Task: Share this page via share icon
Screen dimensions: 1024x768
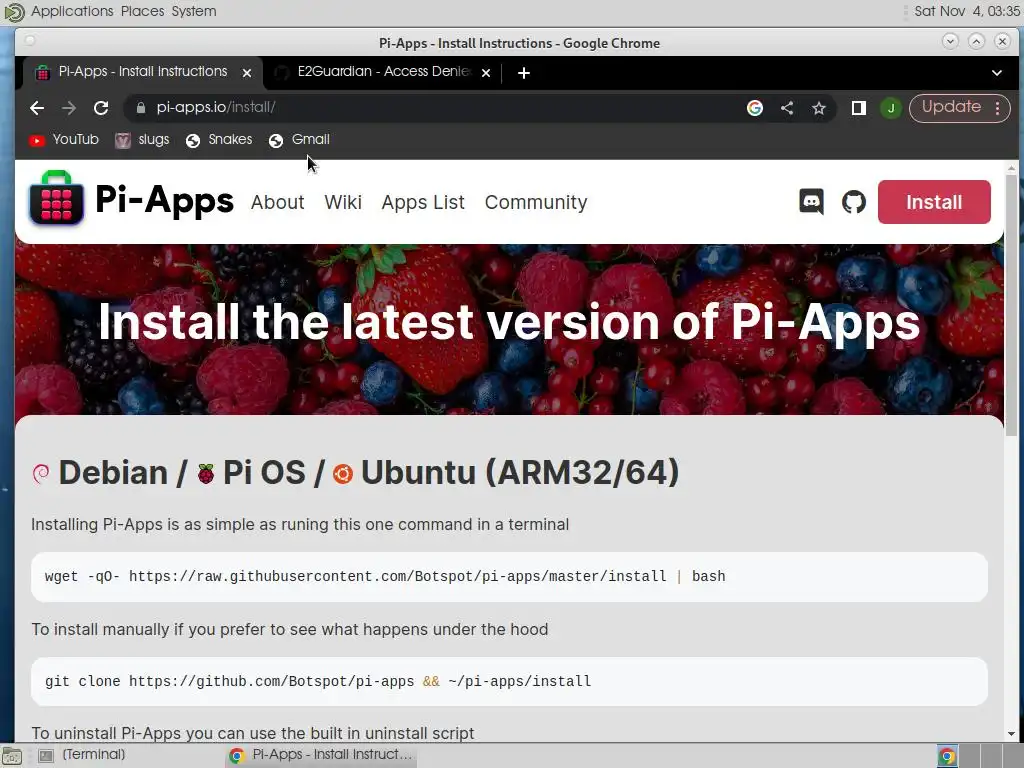Action: tap(787, 108)
